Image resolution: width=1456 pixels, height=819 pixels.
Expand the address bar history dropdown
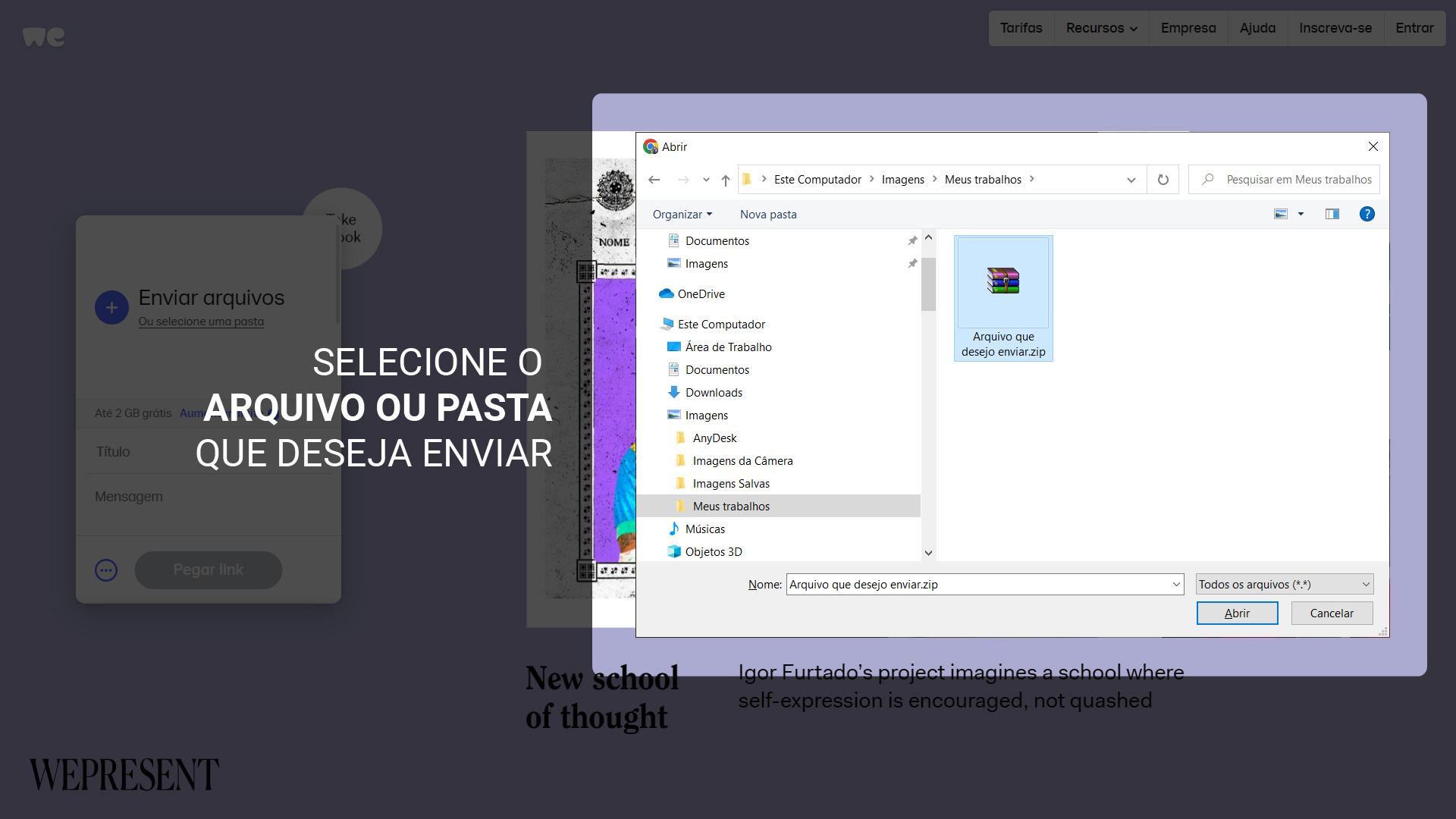pyautogui.click(x=1131, y=180)
